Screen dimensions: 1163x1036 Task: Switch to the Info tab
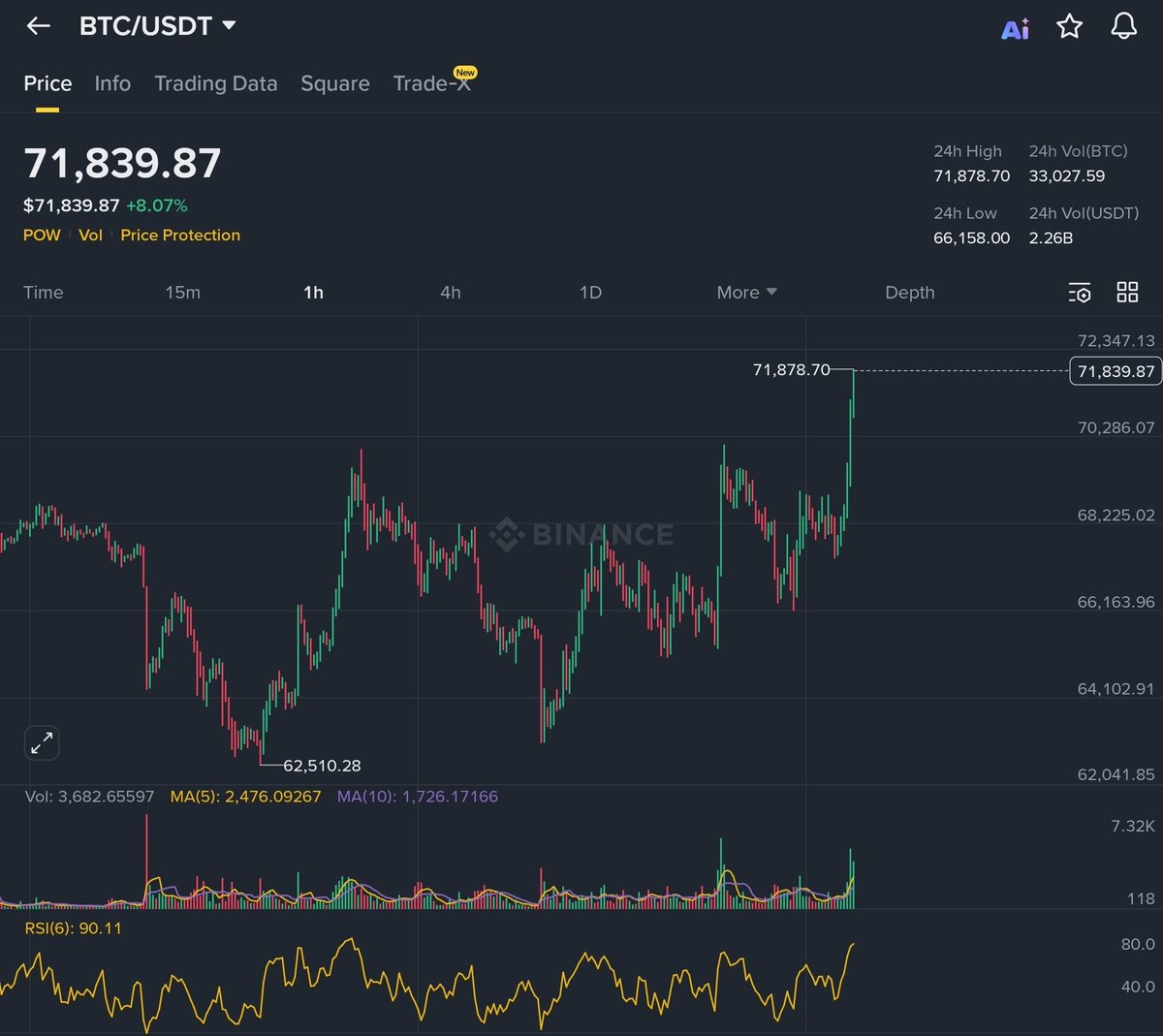pos(112,83)
